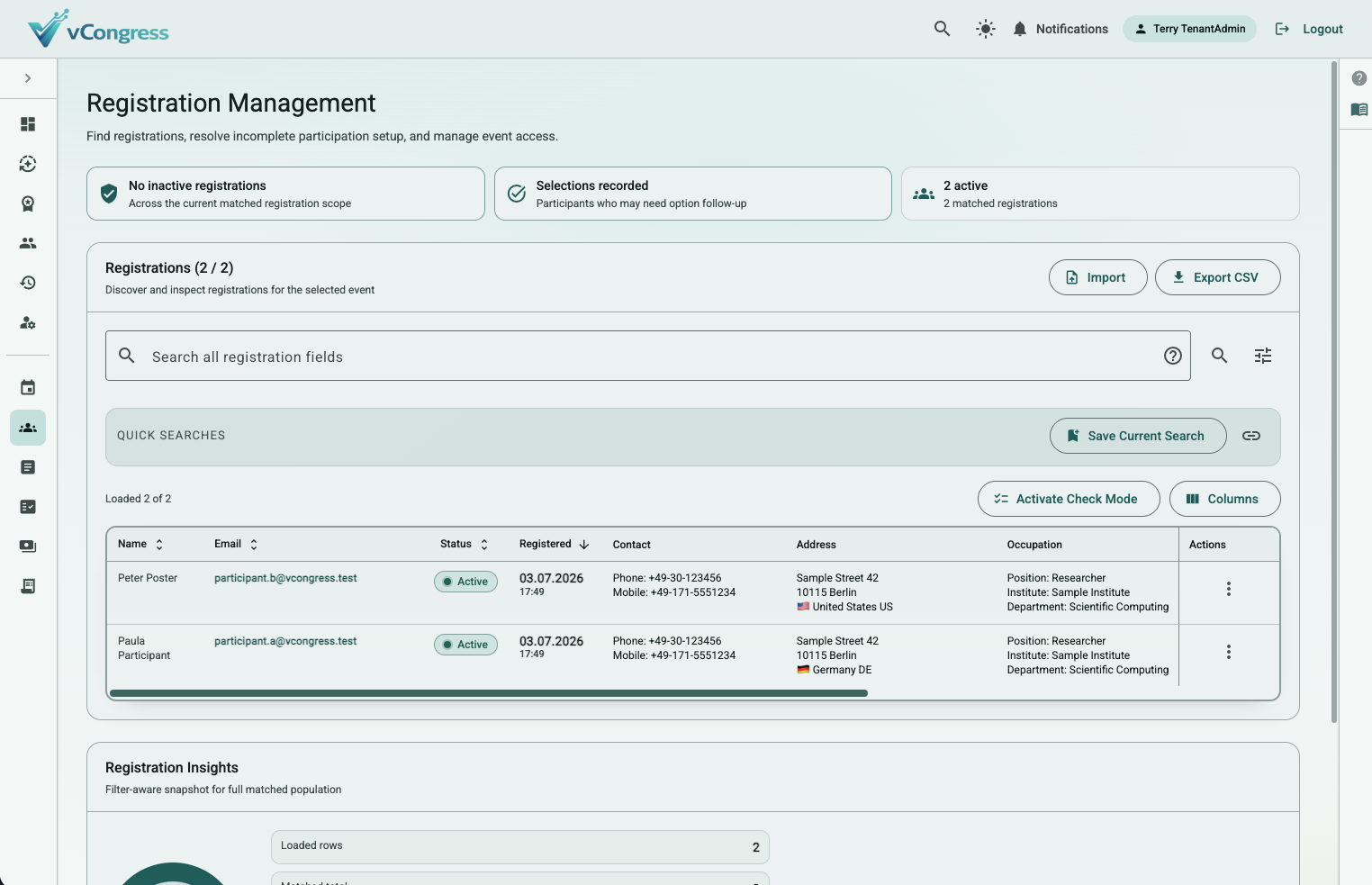Open Notifications bell
The width and height of the screenshot is (1372, 885).
pos(1060,29)
